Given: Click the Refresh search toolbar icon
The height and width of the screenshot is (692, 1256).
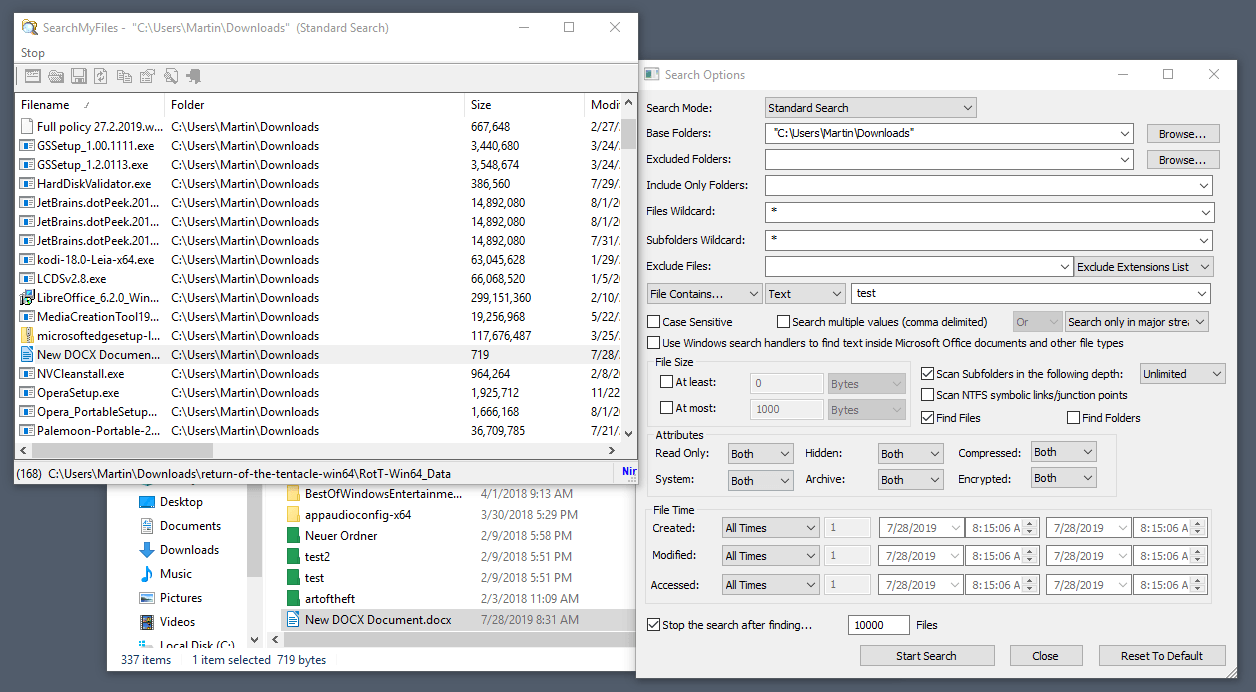Looking at the screenshot, I should [101, 75].
